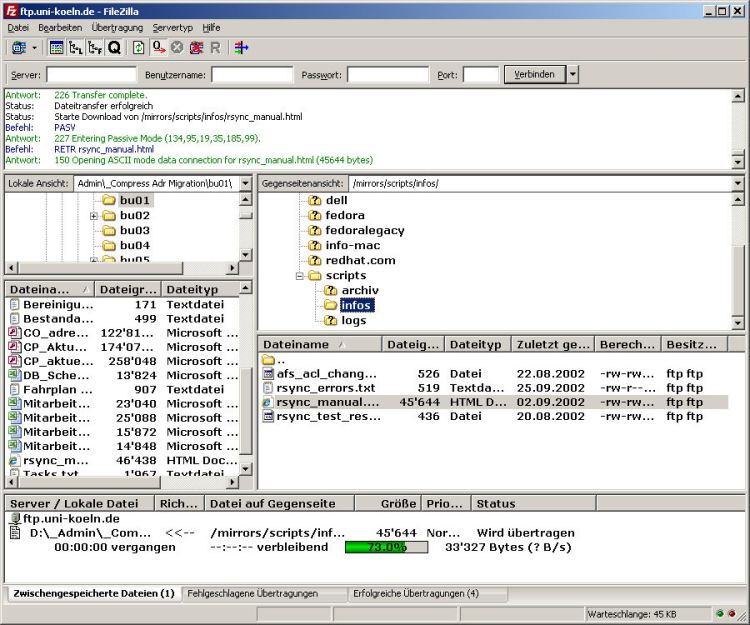The height and width of the screenshot is (625, 750).
Task: Click the process queue icon
Action: click(158, 48)
